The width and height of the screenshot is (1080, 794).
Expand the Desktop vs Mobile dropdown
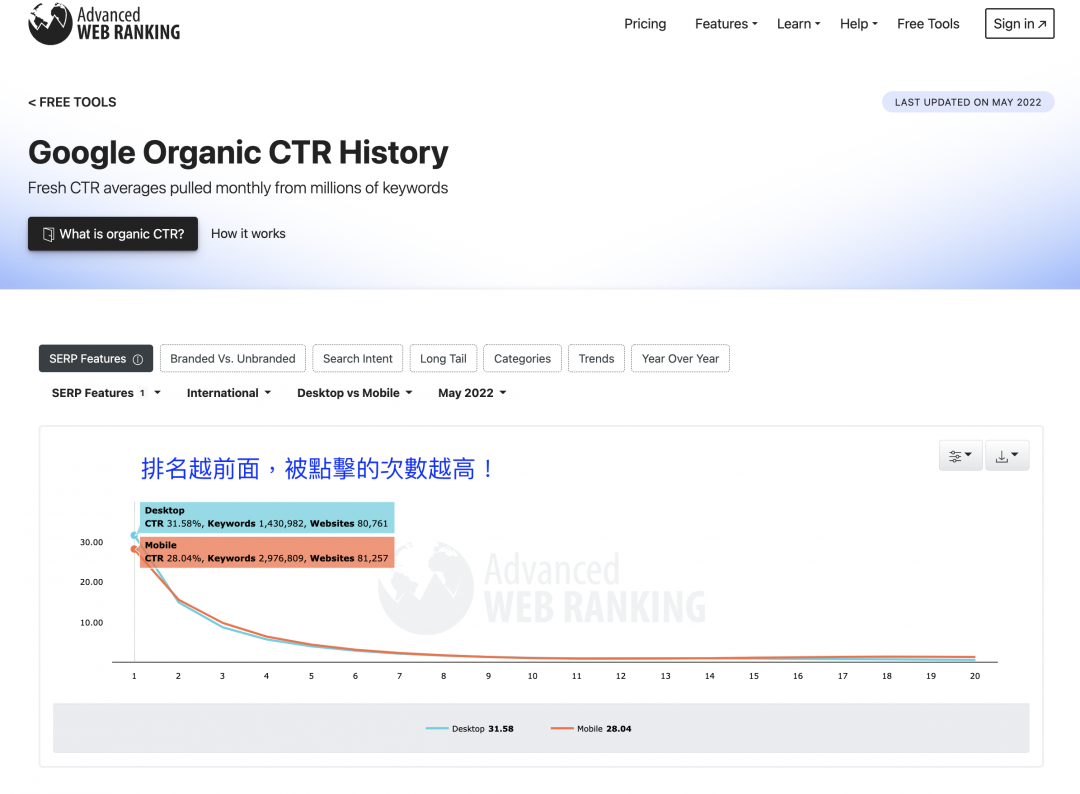(354, 393)
